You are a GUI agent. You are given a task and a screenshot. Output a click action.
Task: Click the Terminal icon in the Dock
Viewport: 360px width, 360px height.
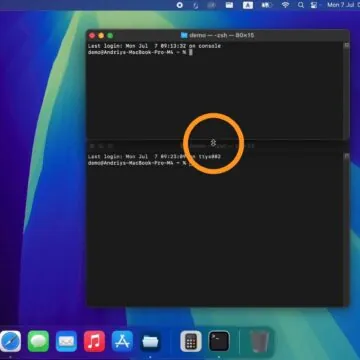219,341
